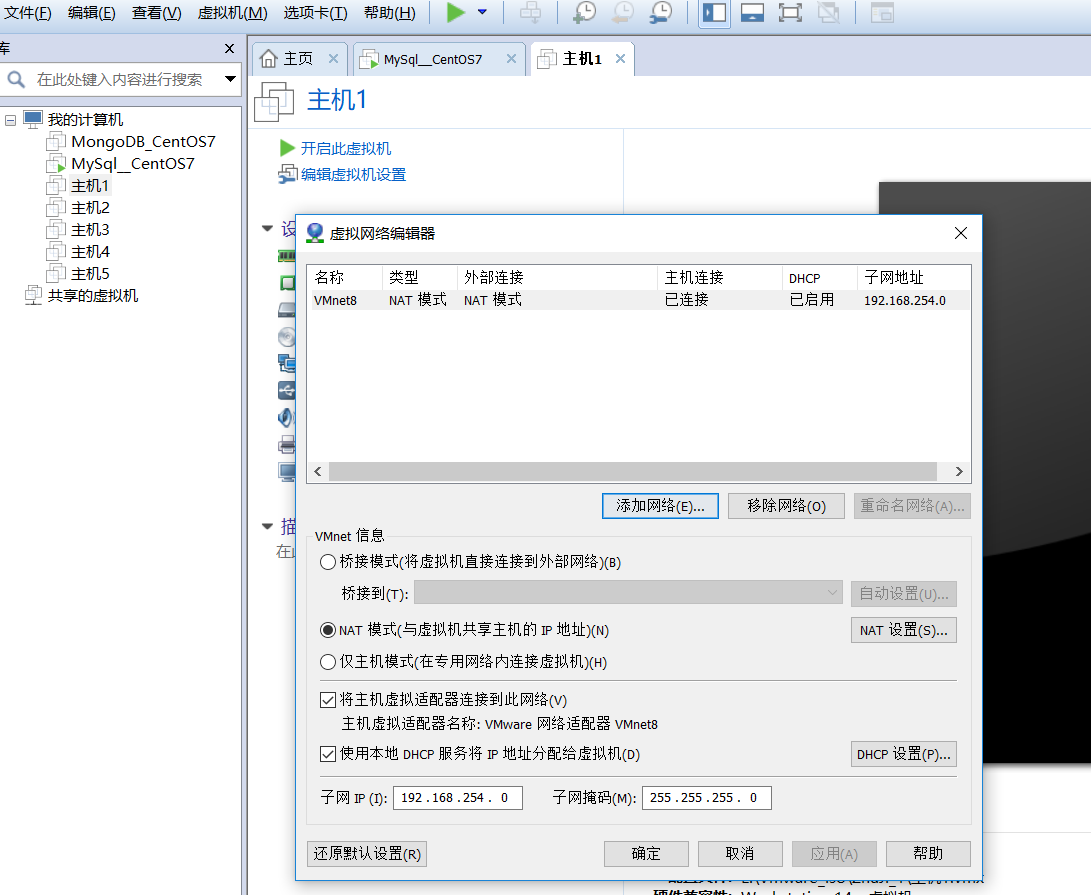Enable 桥接模式 bridged networking

coord(328,562)
